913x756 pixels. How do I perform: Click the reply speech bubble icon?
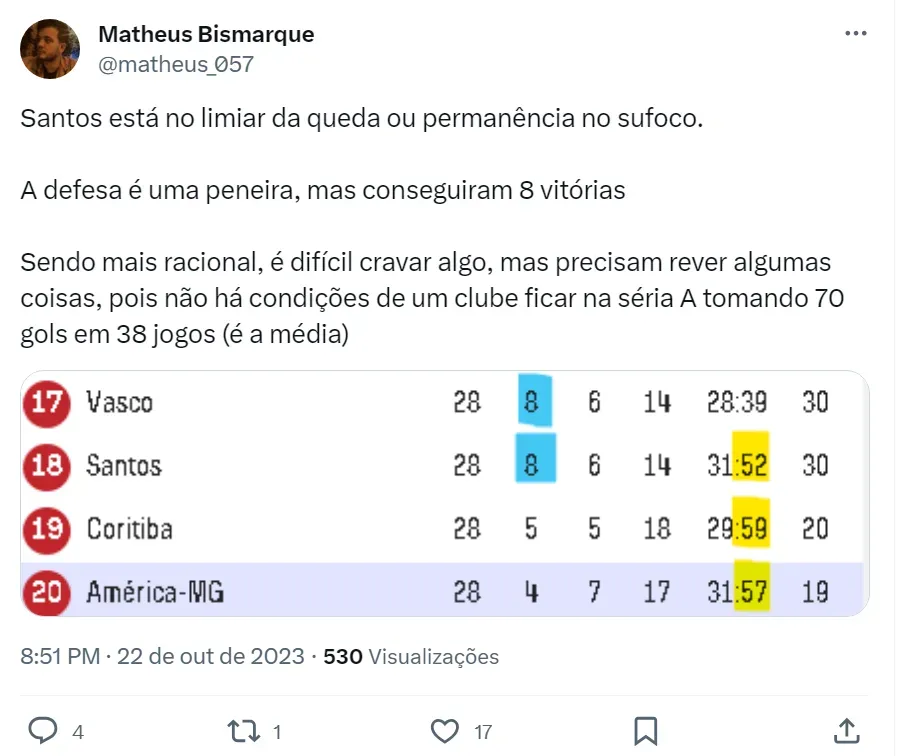click(43, 731)
